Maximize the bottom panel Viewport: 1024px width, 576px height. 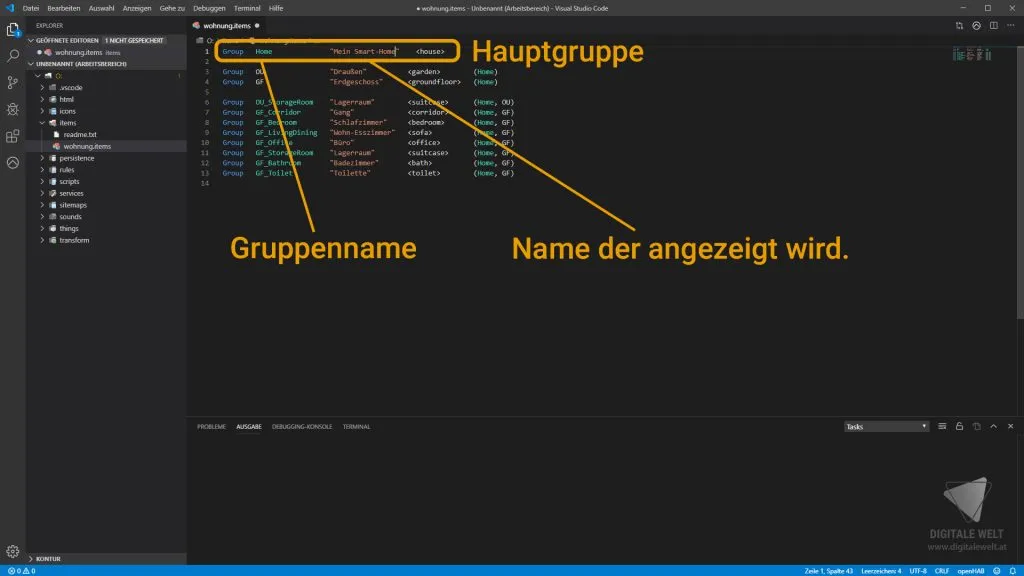[993, 426]
